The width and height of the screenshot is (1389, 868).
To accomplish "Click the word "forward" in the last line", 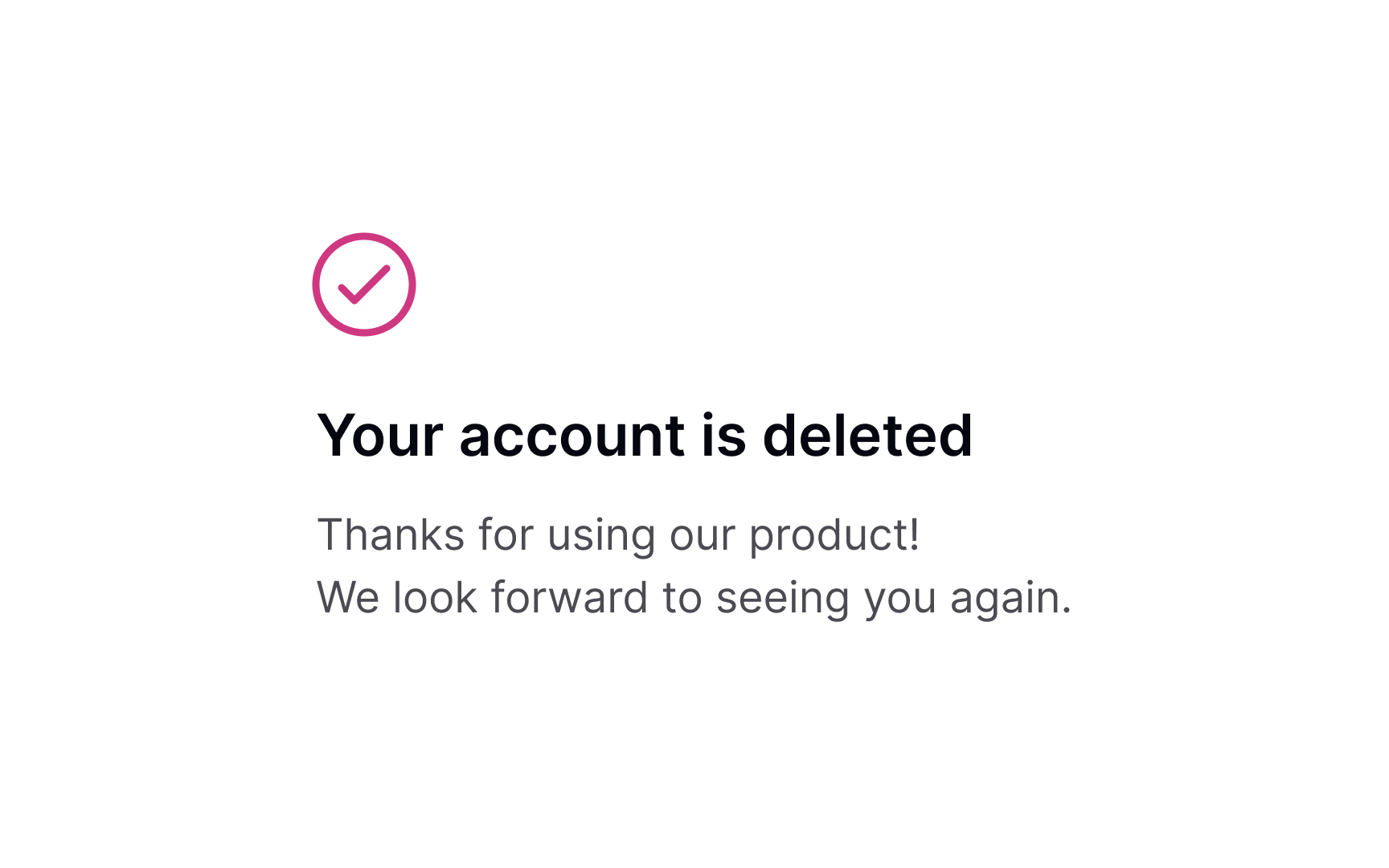I will pos(569,598).
